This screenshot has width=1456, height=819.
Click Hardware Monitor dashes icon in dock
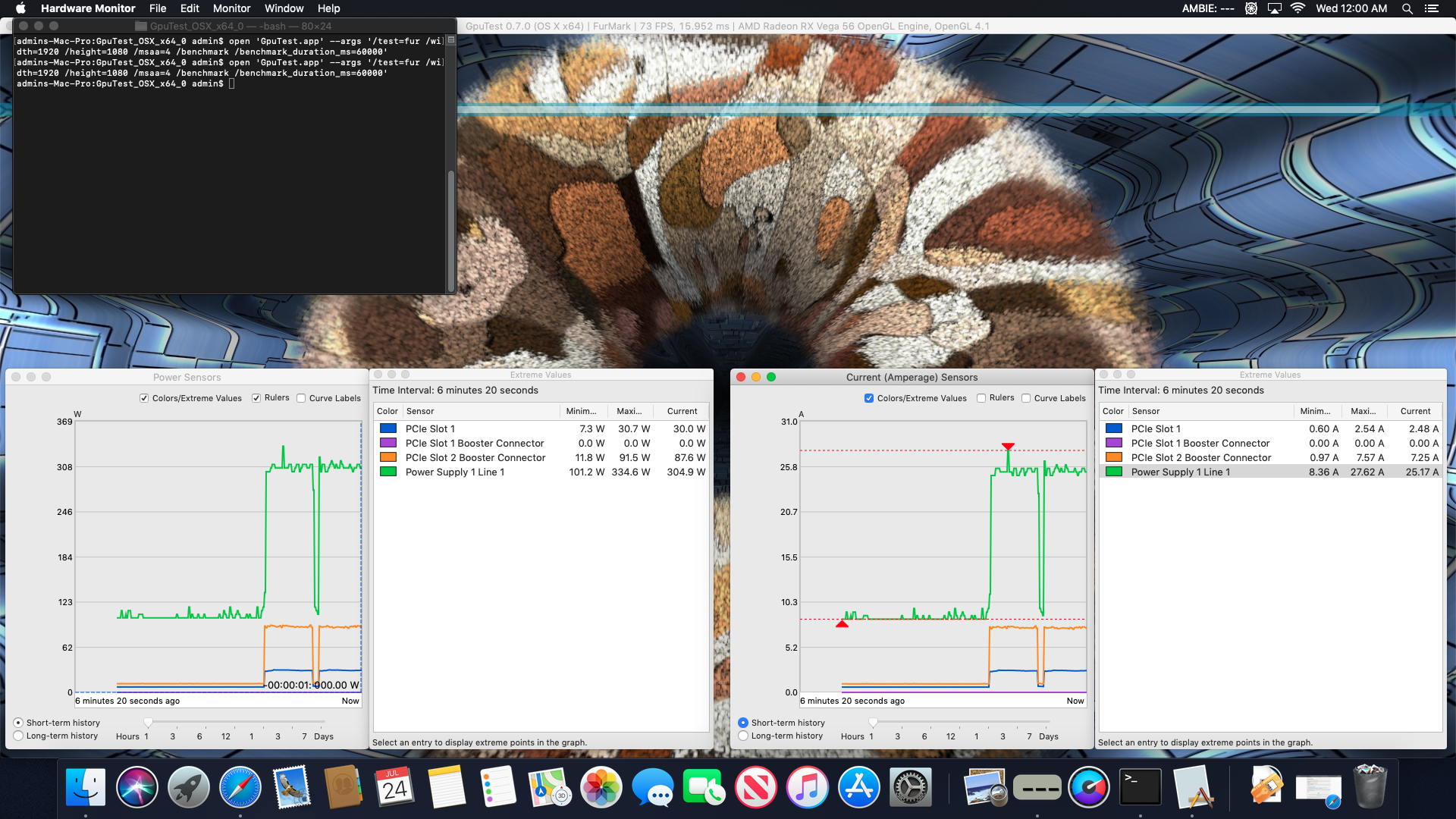[x=1037, y=787]
